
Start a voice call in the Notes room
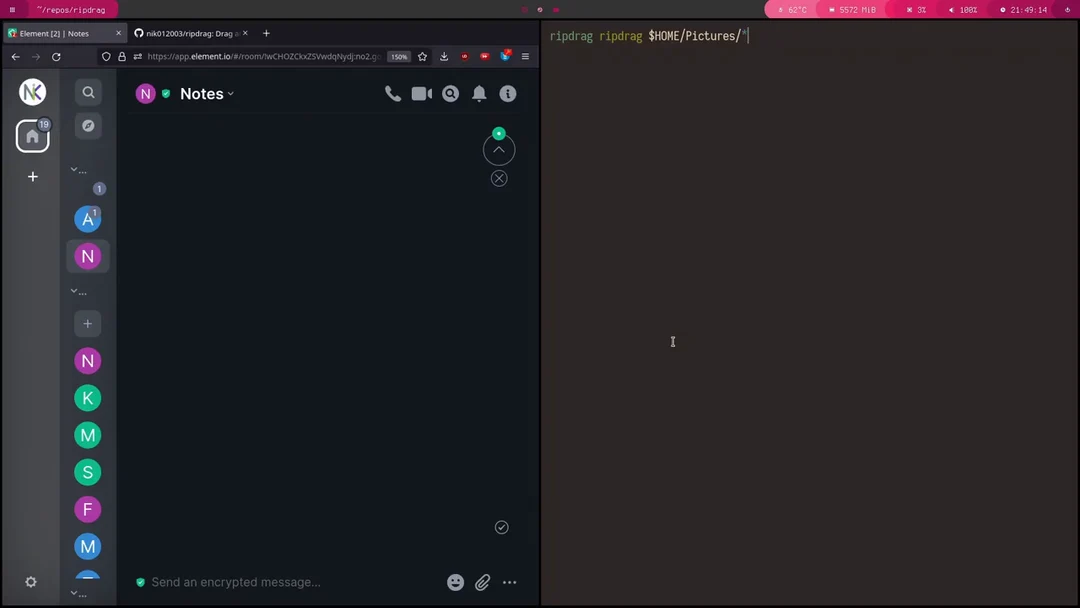(392, 93)
